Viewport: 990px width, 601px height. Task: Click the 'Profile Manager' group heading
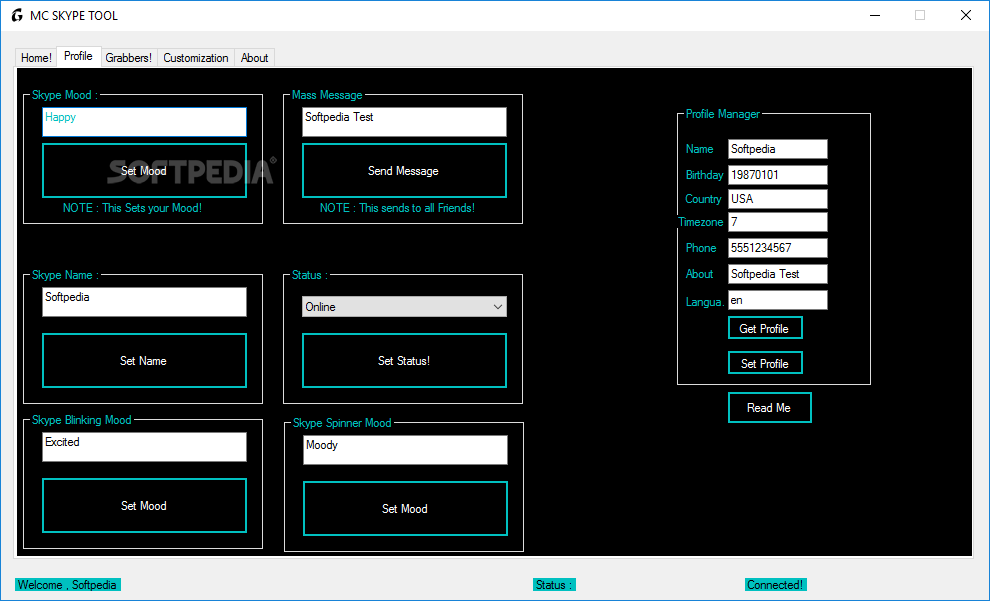[x=723, y=114]
